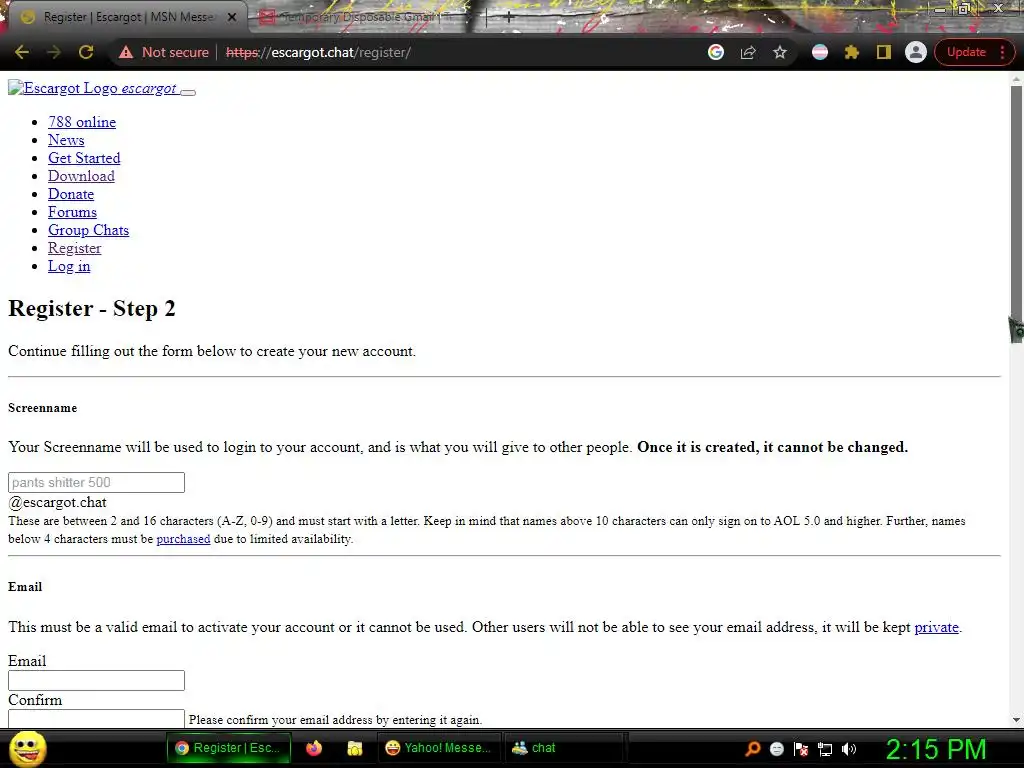Switch to the chat taskbar window
The image size is (1024, 768).
(564, 748)
